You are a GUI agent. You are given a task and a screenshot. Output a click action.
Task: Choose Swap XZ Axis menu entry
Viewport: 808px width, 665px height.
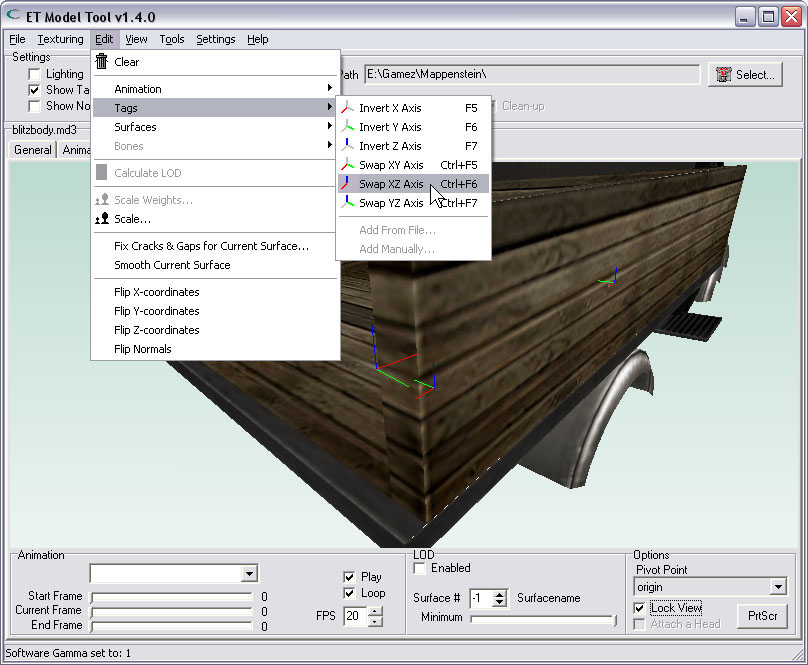pyautogui.click(x=413, y=184)
